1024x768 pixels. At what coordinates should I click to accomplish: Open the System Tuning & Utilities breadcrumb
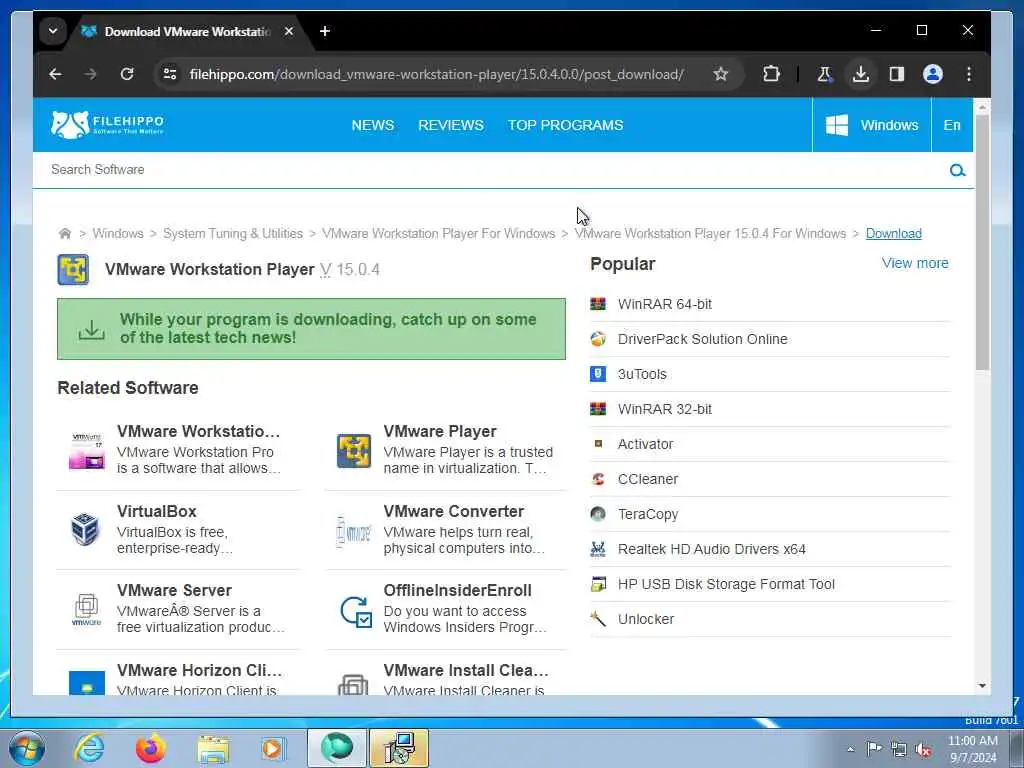click(233, 233)
